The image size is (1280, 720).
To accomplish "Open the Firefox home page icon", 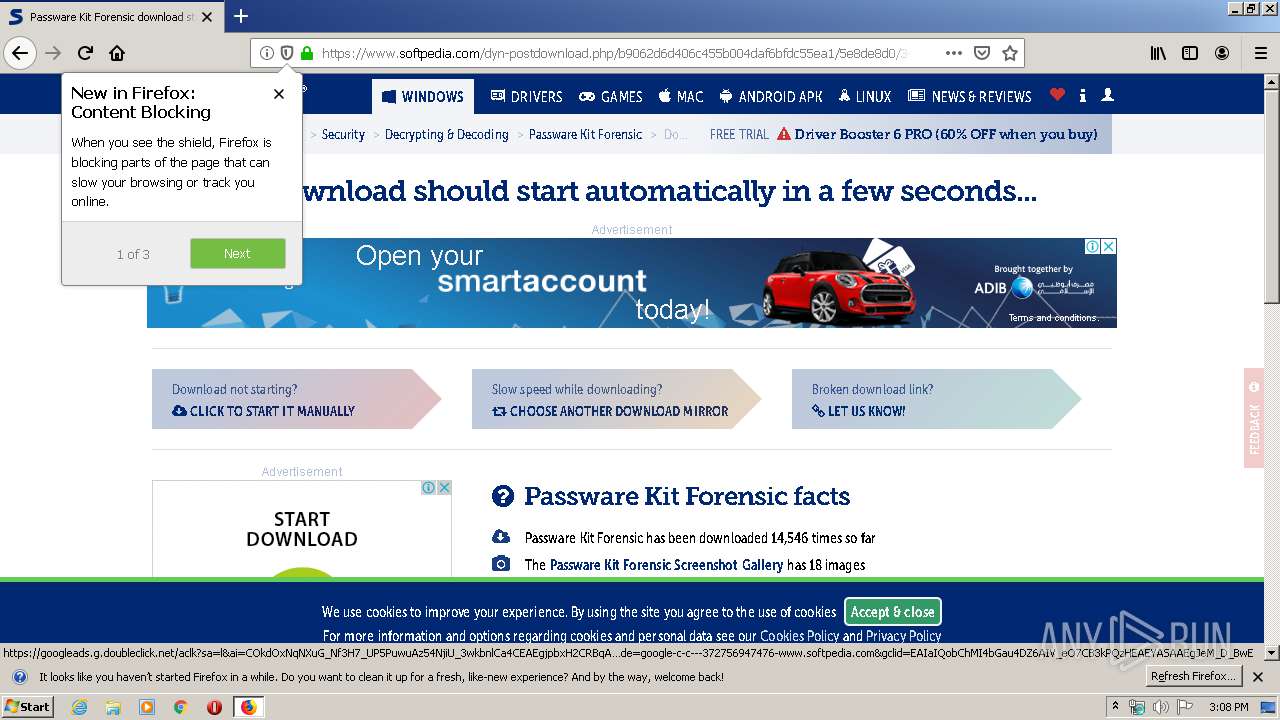I will point(117,53).
